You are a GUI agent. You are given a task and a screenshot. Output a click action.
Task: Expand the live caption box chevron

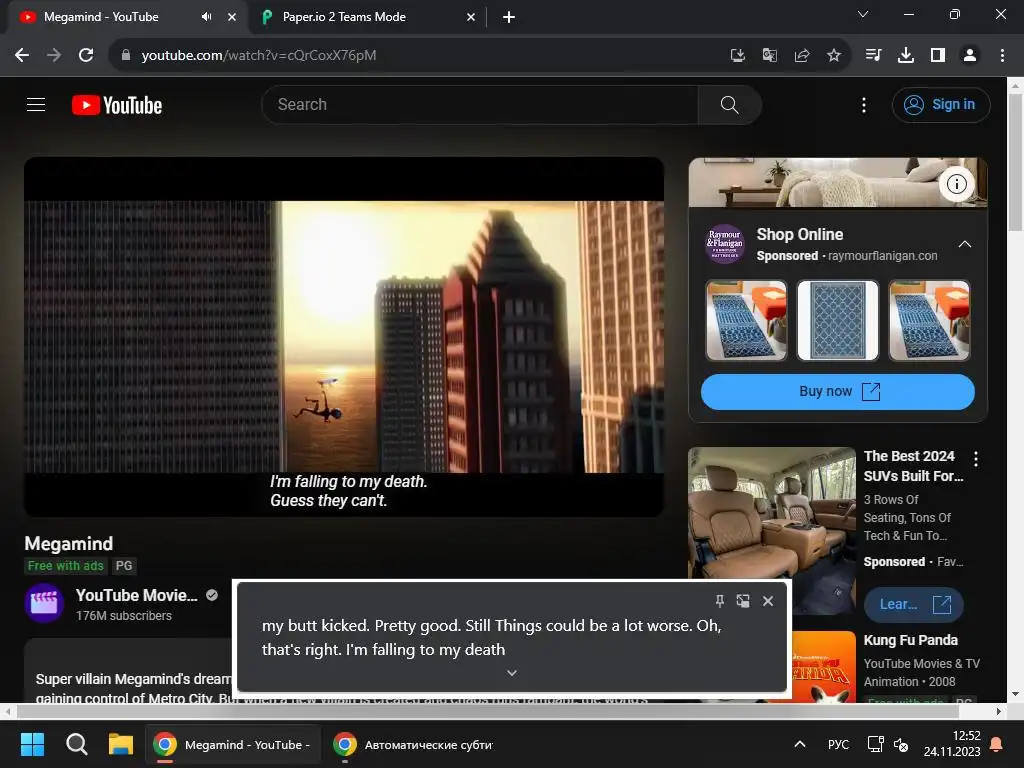(x=511, y=673)
